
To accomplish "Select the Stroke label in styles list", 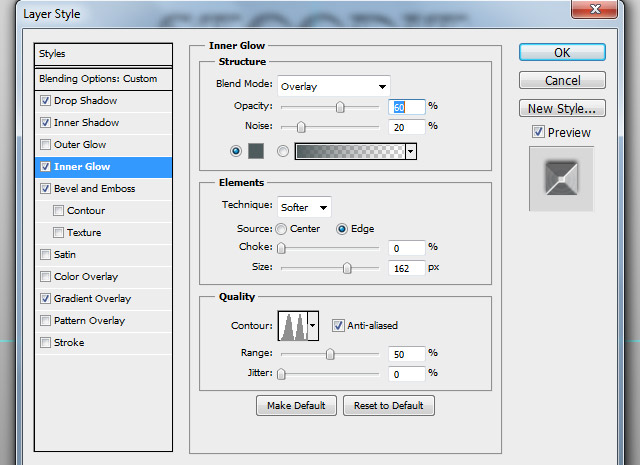I will (x=69, y=343).
